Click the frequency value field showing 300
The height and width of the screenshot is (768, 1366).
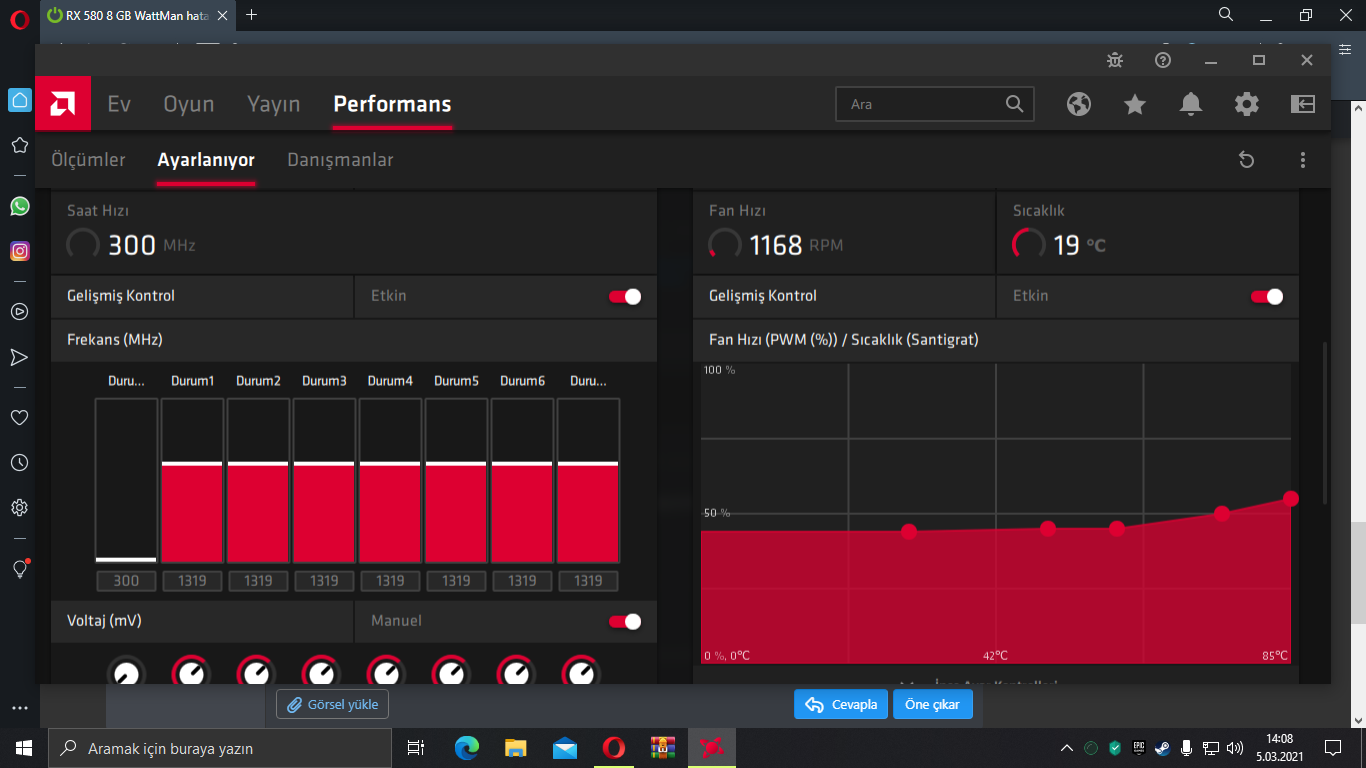tap(126, 581)
